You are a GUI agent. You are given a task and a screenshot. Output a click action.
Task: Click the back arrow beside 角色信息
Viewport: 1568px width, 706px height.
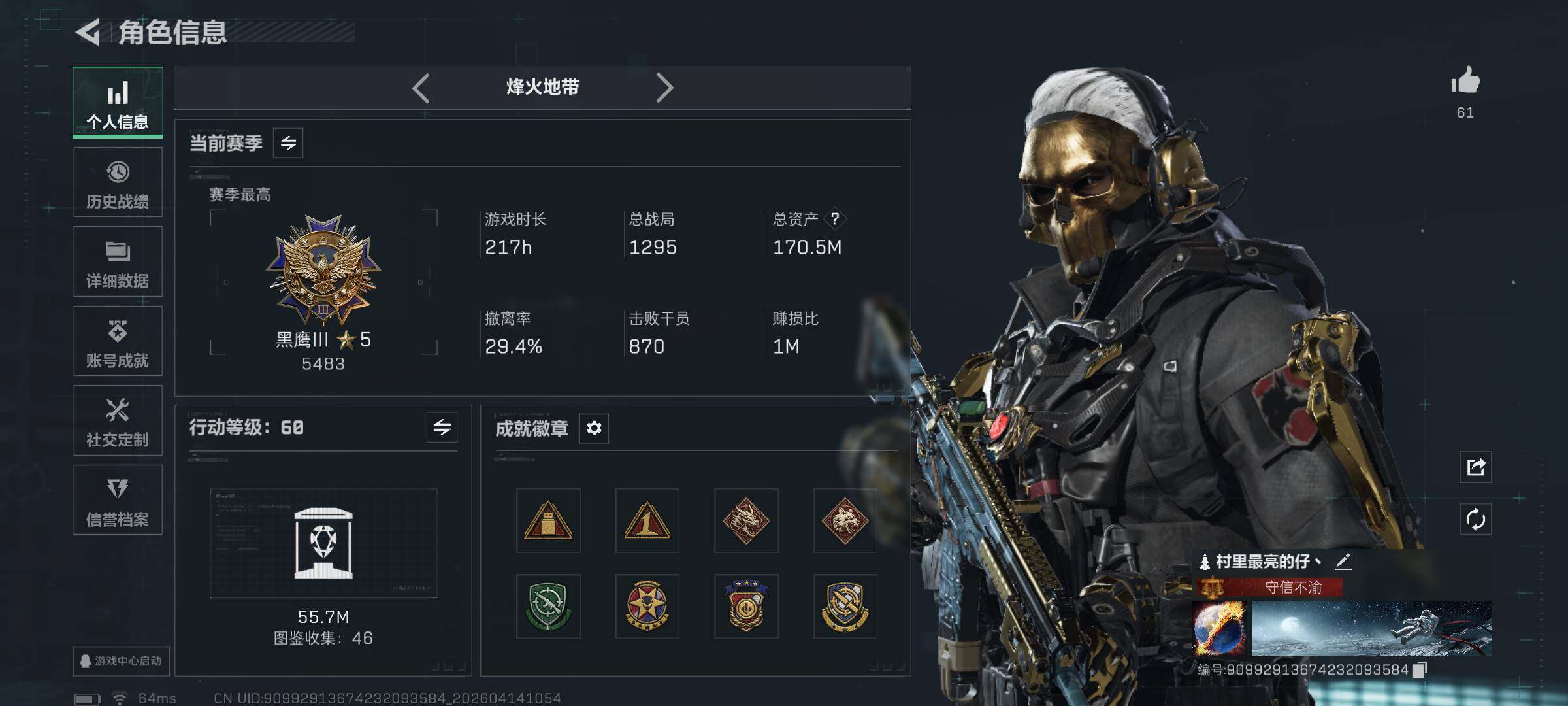click(x=88, y=32)
